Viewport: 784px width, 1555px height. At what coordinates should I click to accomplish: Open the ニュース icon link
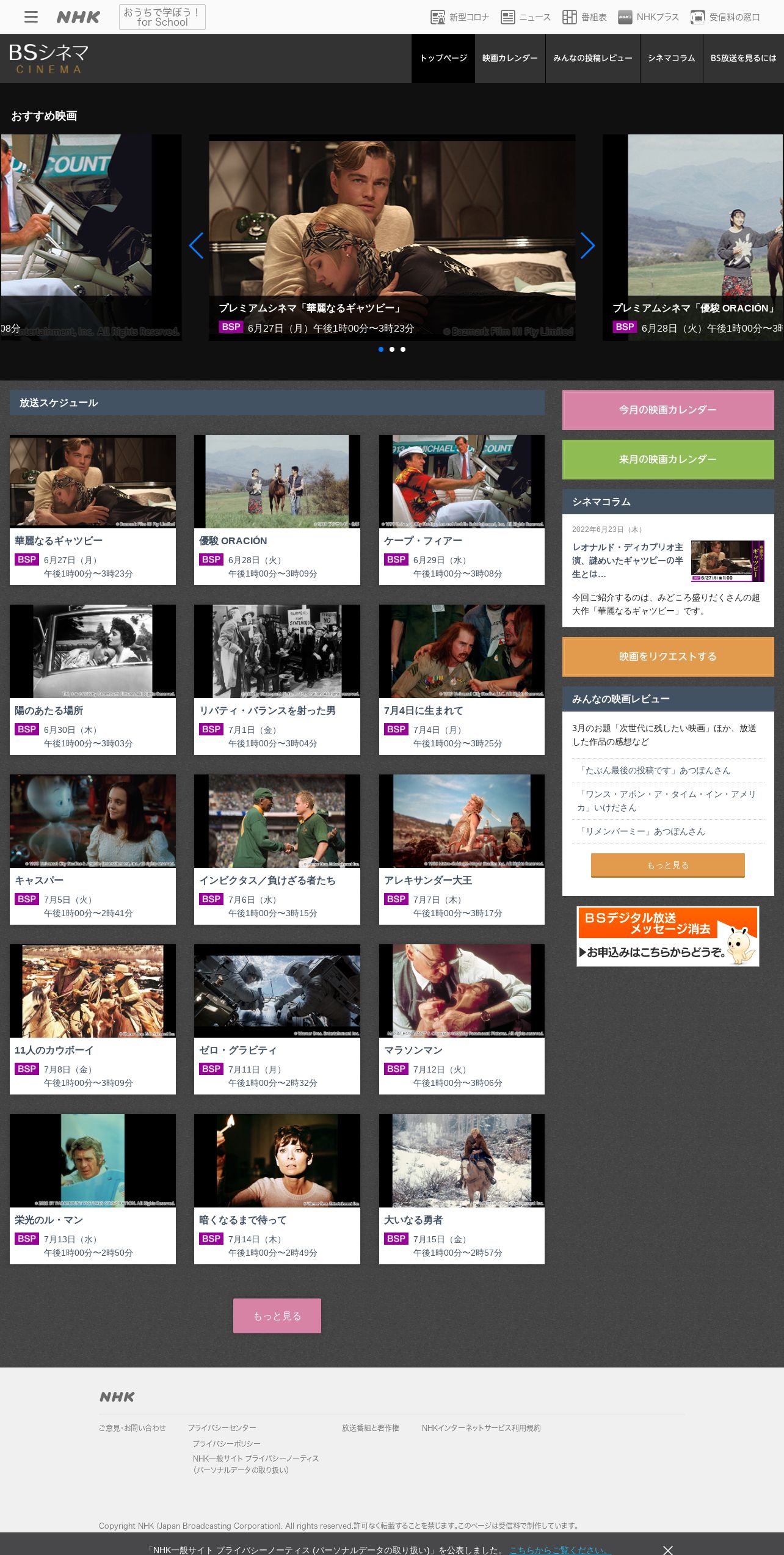(x=526, y=17)
